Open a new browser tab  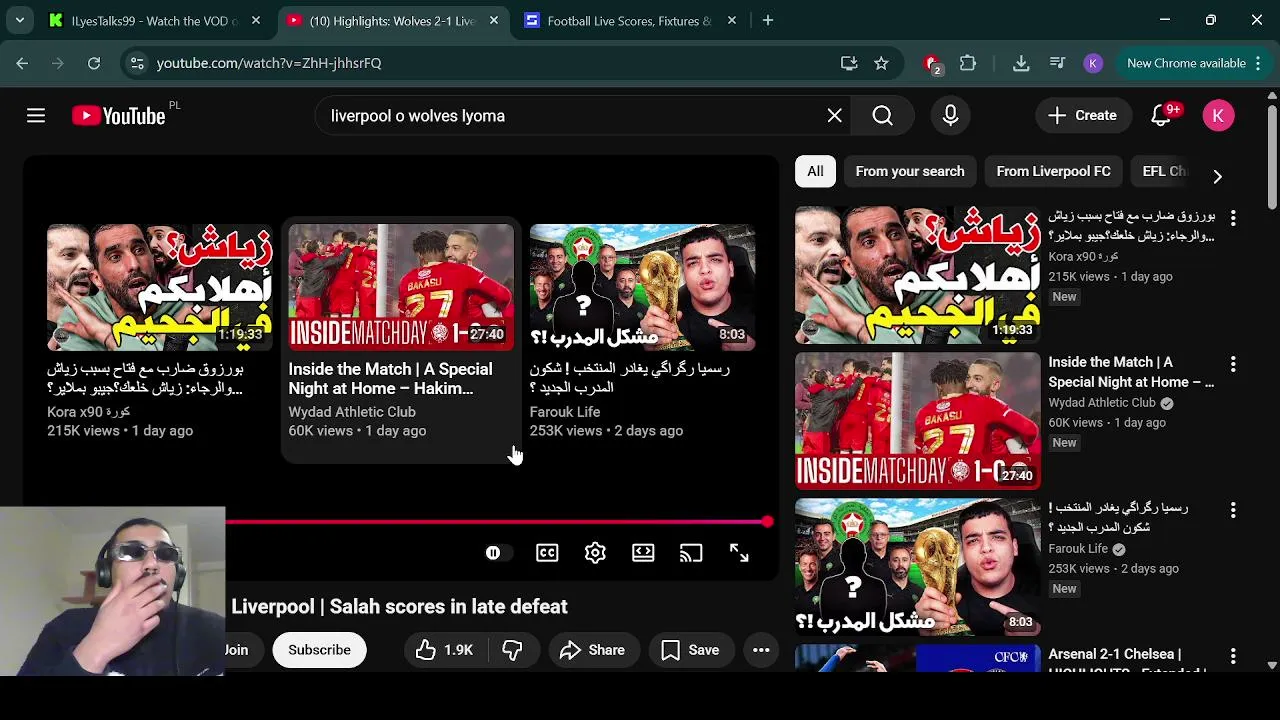click(768, 20)
